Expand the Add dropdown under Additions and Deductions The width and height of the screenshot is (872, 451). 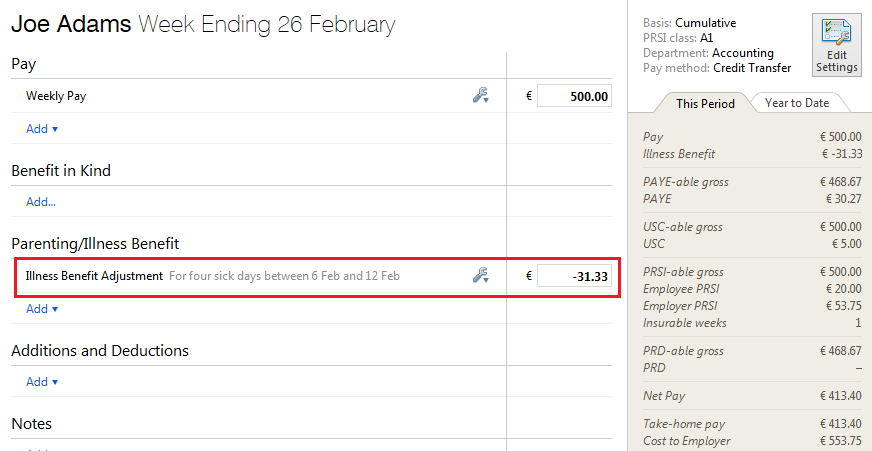click(42, 381)
